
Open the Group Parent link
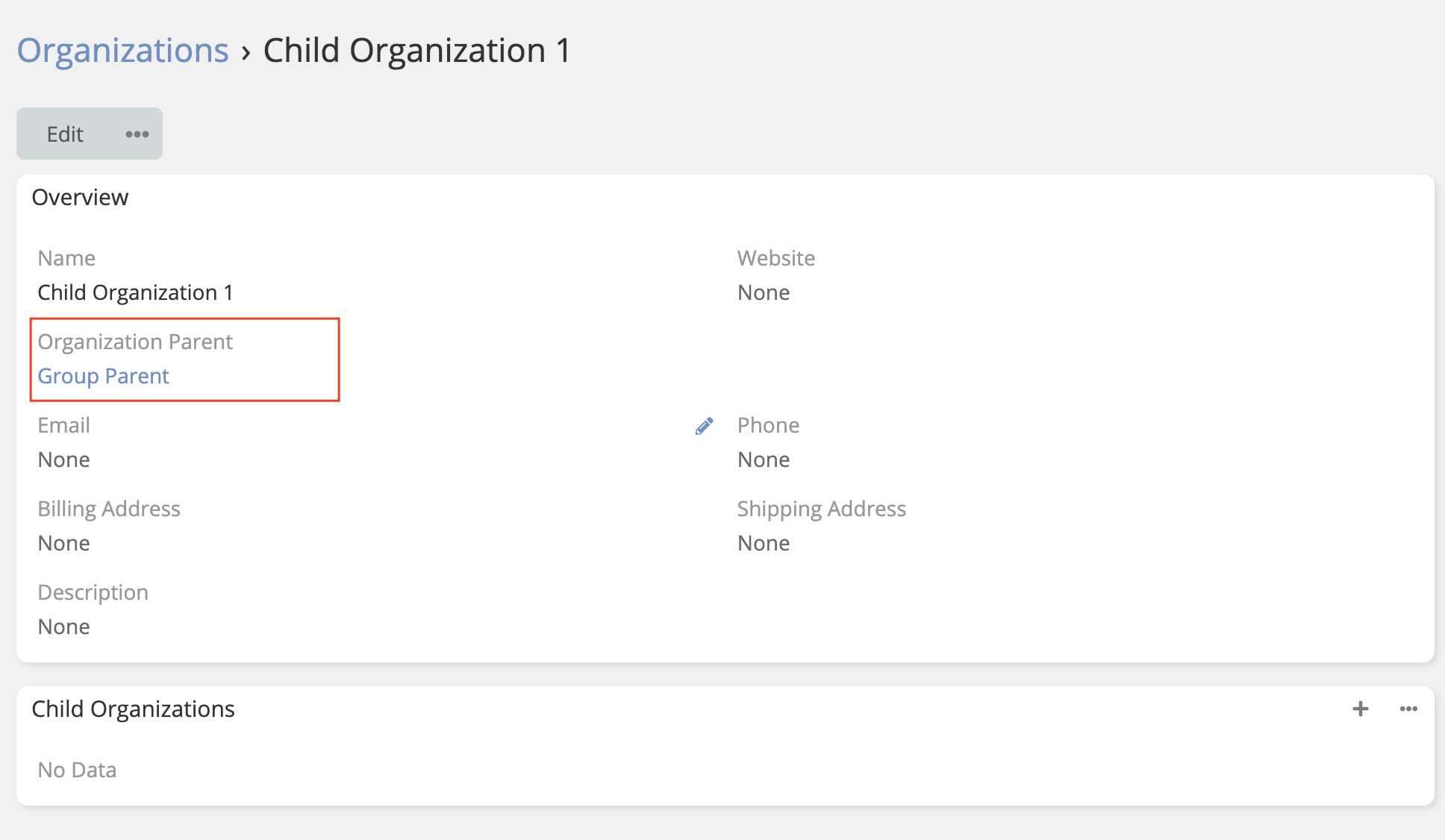coord(104,376)
